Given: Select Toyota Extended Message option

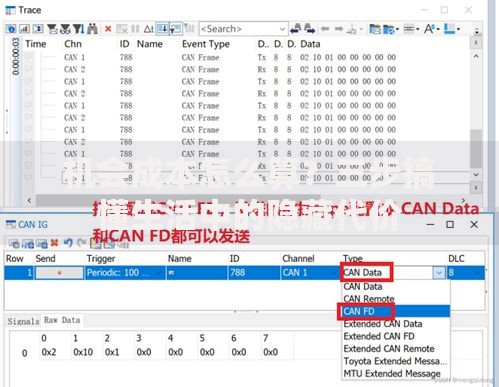Looking at the screenshot, I should point(396,361).
